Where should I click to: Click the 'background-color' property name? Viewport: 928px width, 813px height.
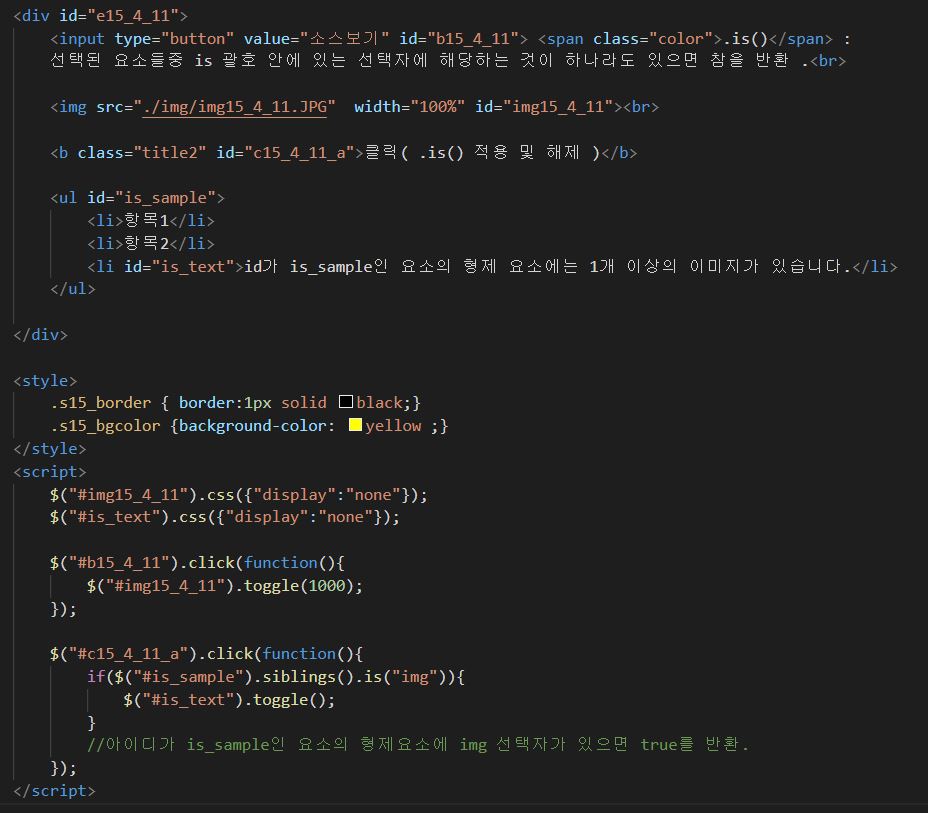(x=253, y=425)
